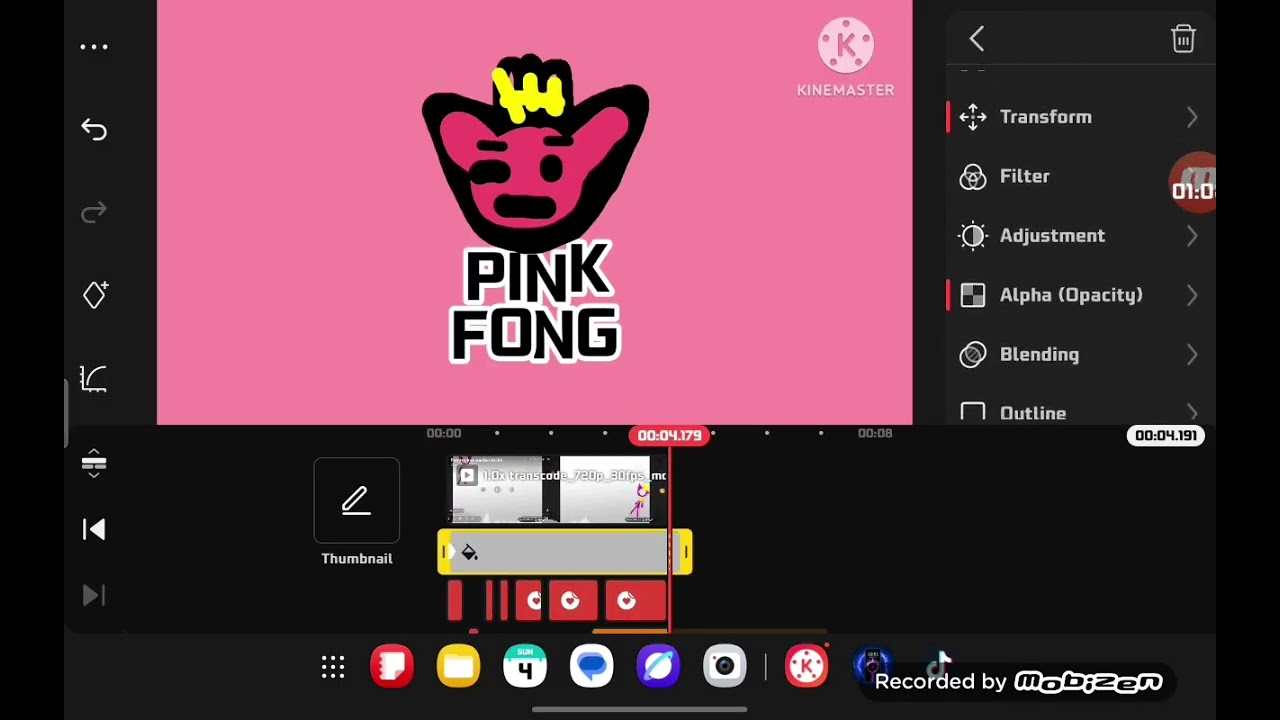Grab the left yellow trim handle
1280x720 pixels.
click(444, 552)
